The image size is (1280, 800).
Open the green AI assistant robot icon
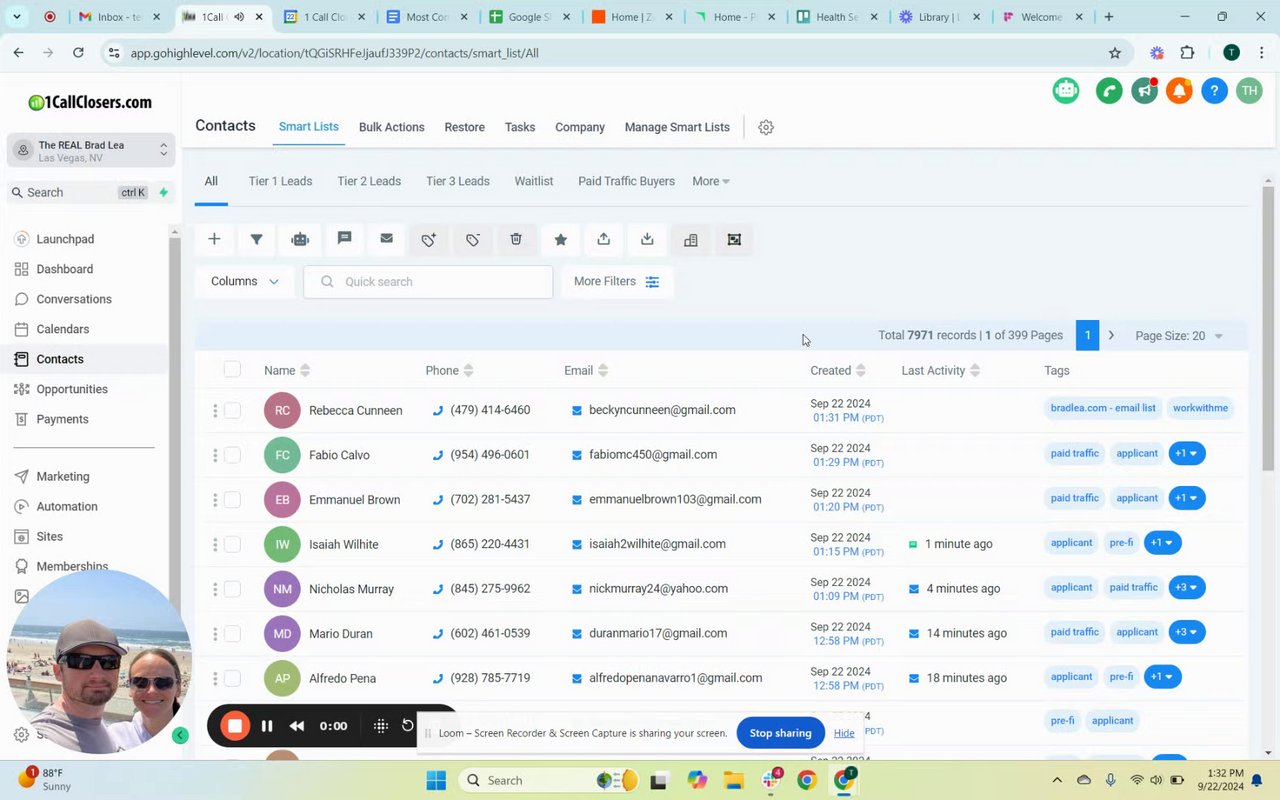[1066, 91]
